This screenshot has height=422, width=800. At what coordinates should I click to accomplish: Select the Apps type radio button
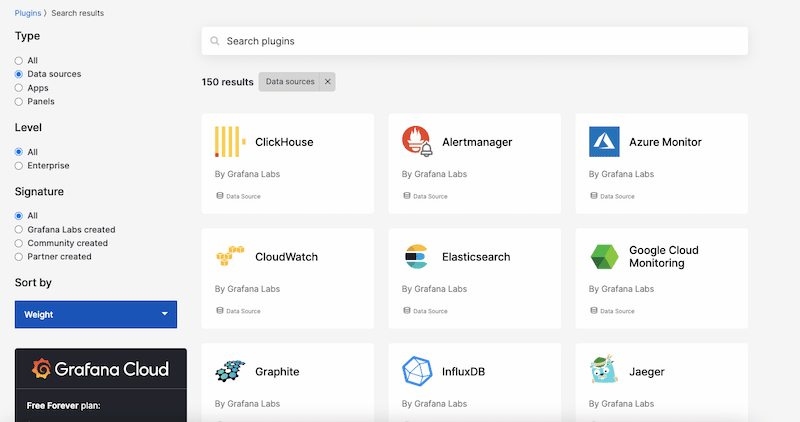[19, 88]
